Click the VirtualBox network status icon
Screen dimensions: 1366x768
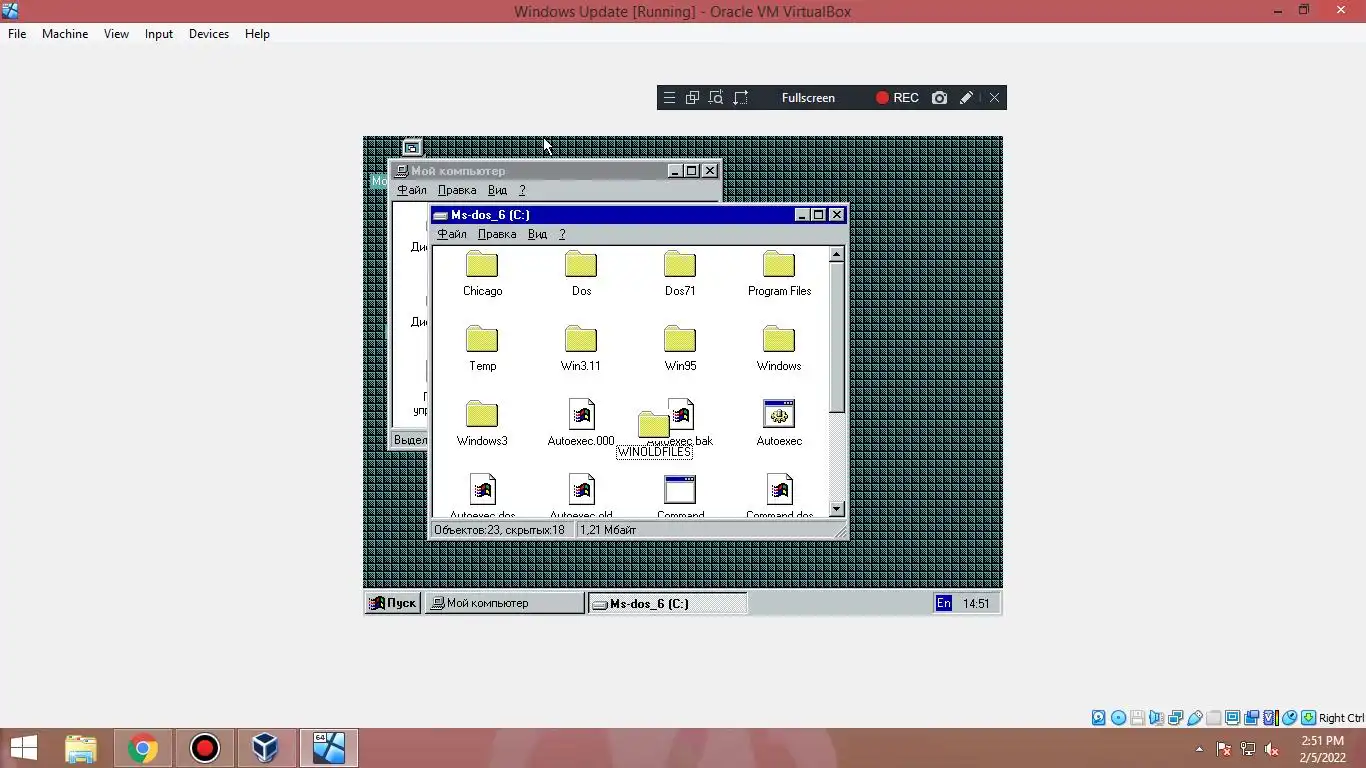1176,718
